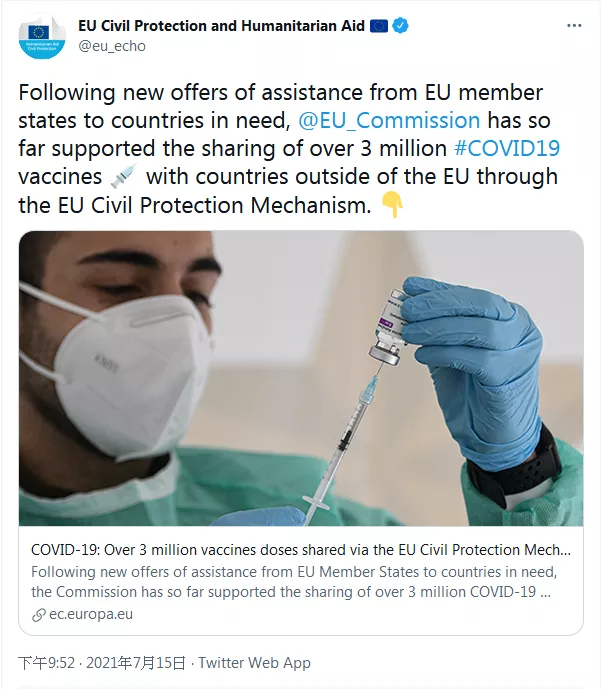601x689 pixels.
Task: Open the @EU_Commission mention
Action: (x=389, y=120)
